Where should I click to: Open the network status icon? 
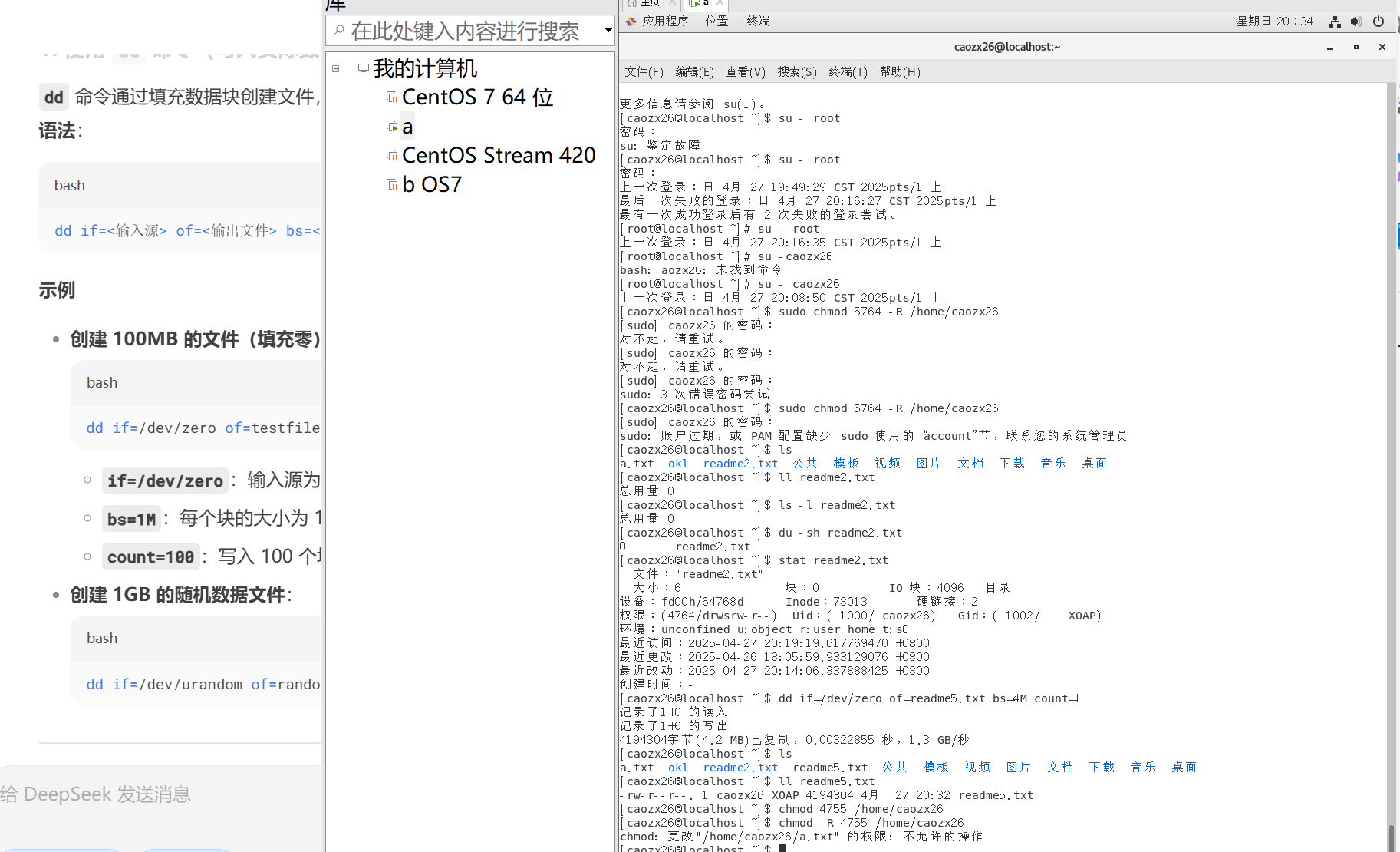[x=1335, y=21]
